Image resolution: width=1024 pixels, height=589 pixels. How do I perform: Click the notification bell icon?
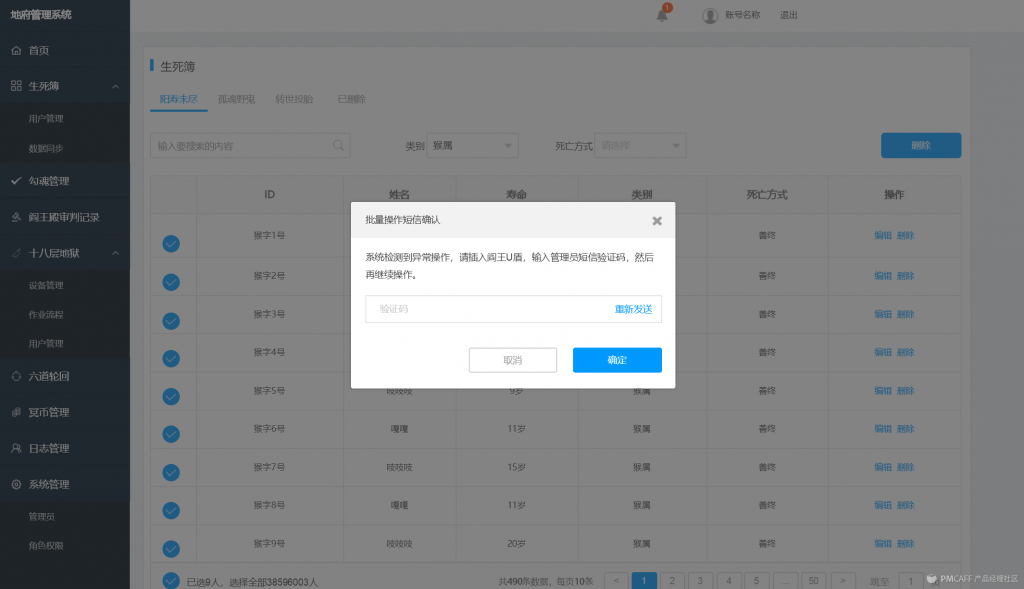pos(661,15)
